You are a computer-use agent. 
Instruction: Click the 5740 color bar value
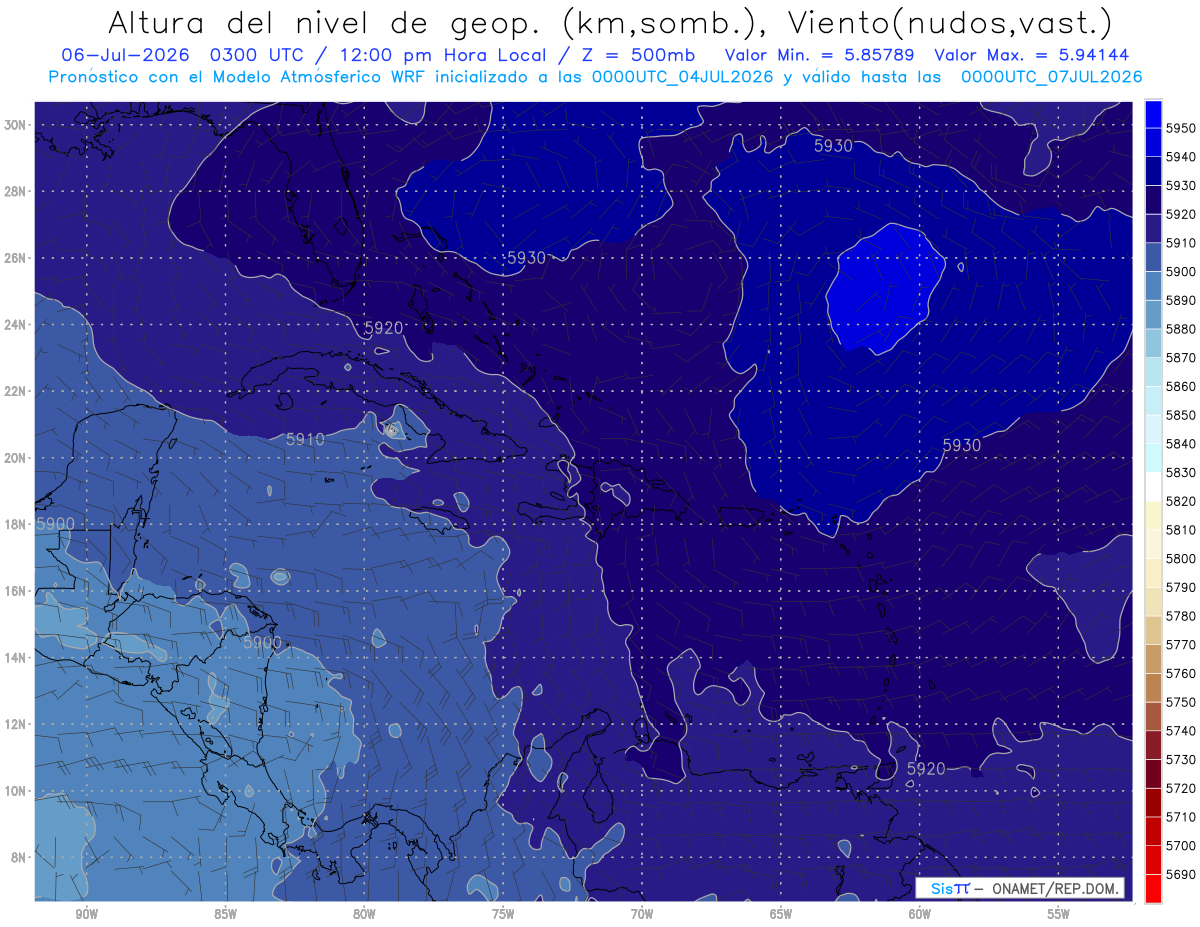click(1182, 731)
